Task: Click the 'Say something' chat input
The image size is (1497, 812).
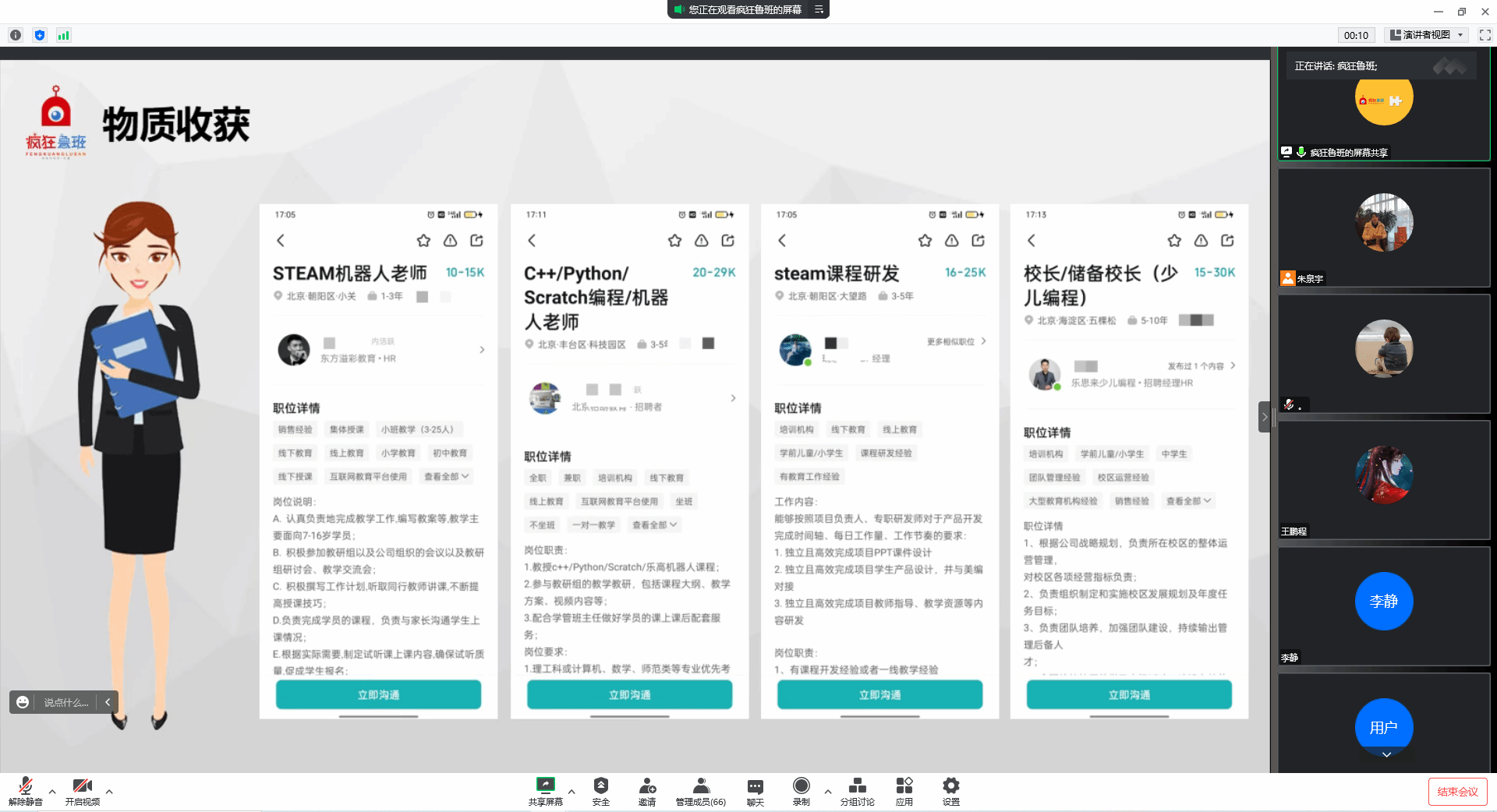Action: 65,702
